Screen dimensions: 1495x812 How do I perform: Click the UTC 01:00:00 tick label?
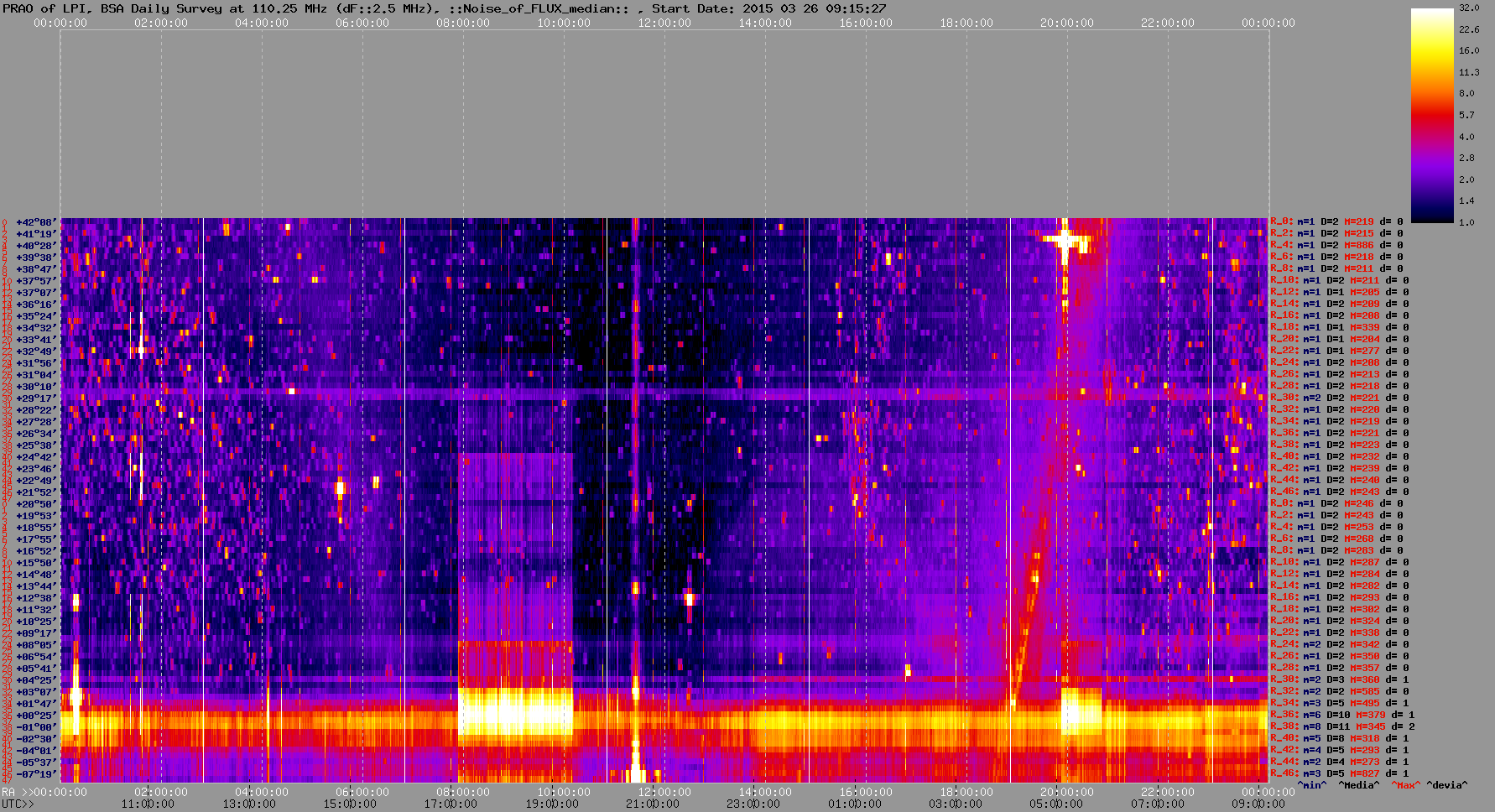854,804
